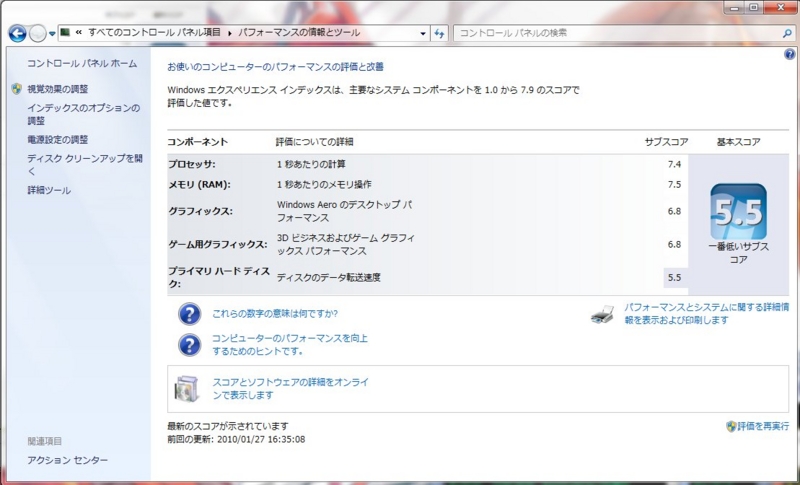
Task: Go back with the blue Back arrow
Action: (17, 34)
